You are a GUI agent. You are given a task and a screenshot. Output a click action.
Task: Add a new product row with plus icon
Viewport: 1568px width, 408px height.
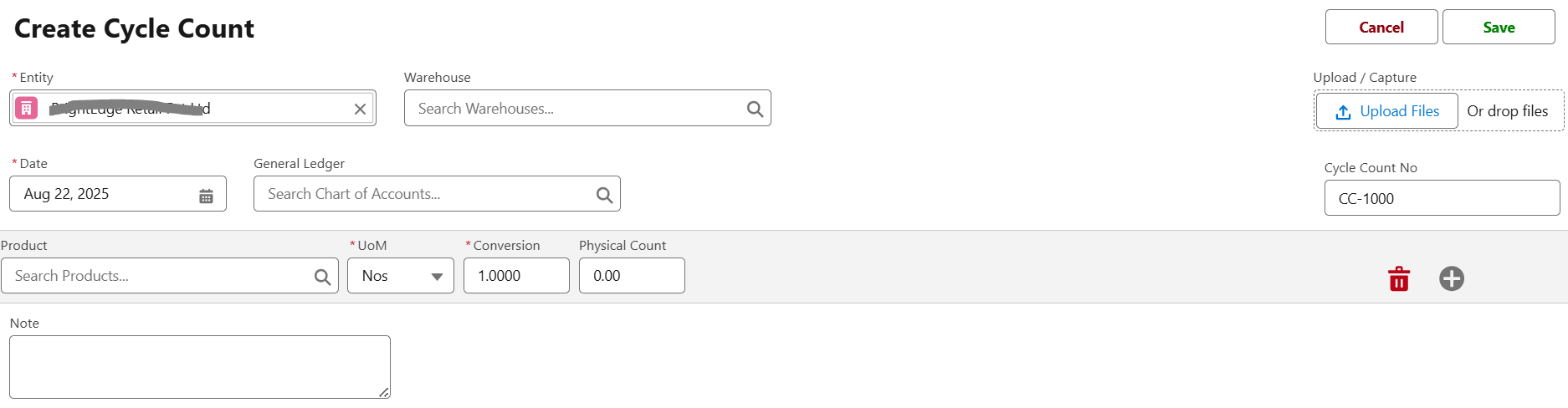(1452, 278)
